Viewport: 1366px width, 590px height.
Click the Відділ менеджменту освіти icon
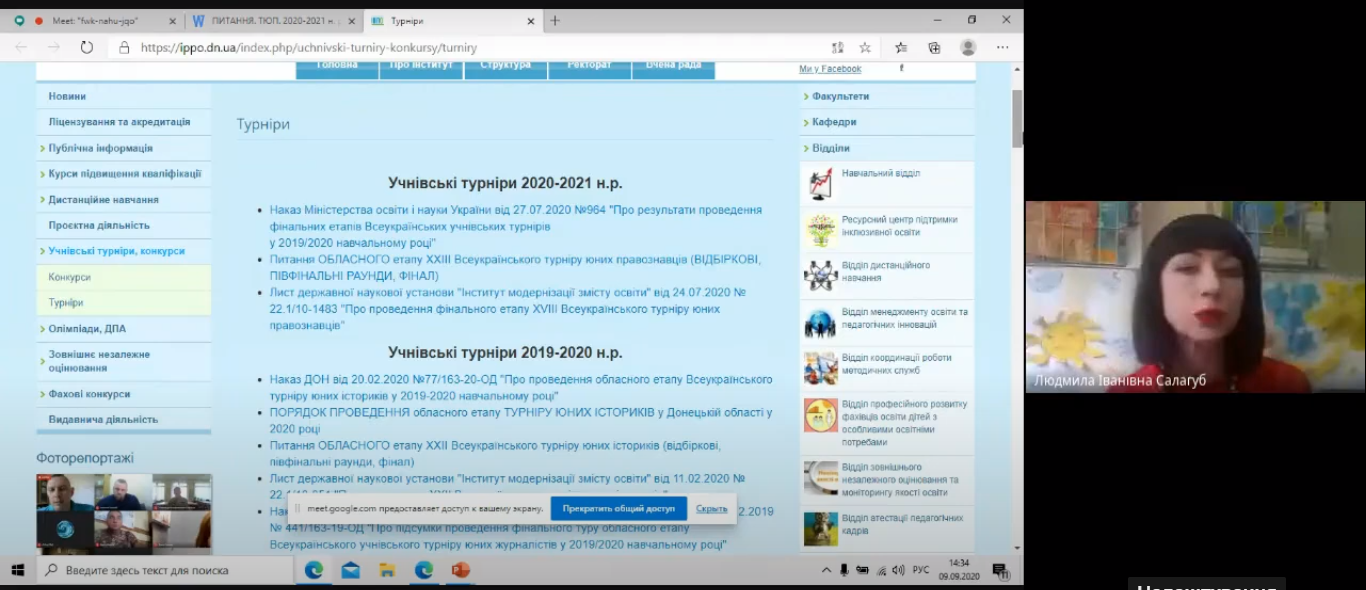[821, 322]
